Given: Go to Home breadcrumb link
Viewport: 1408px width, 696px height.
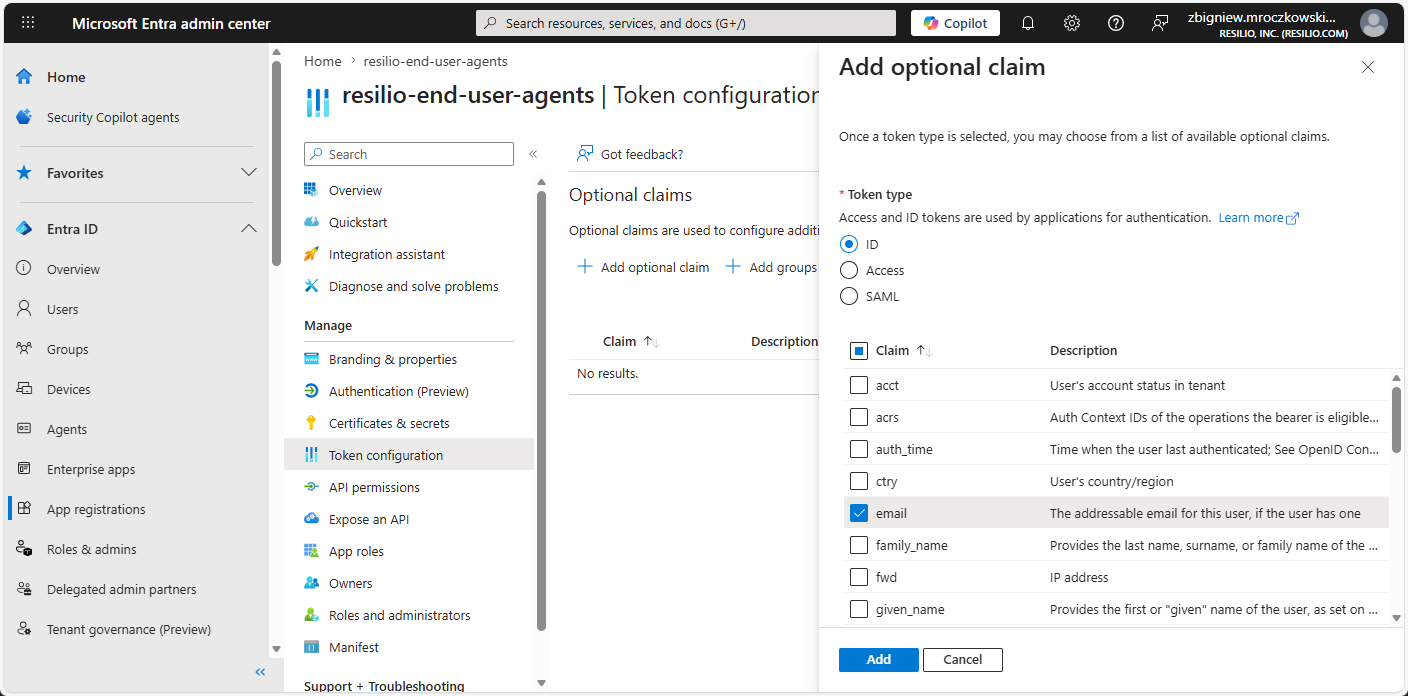Looking at the screenshot, I should [x=323, y=61].
